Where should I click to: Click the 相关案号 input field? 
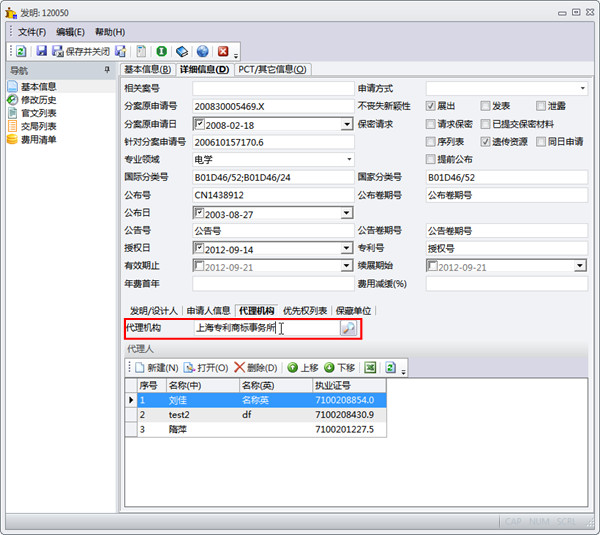tap(273, 88)
